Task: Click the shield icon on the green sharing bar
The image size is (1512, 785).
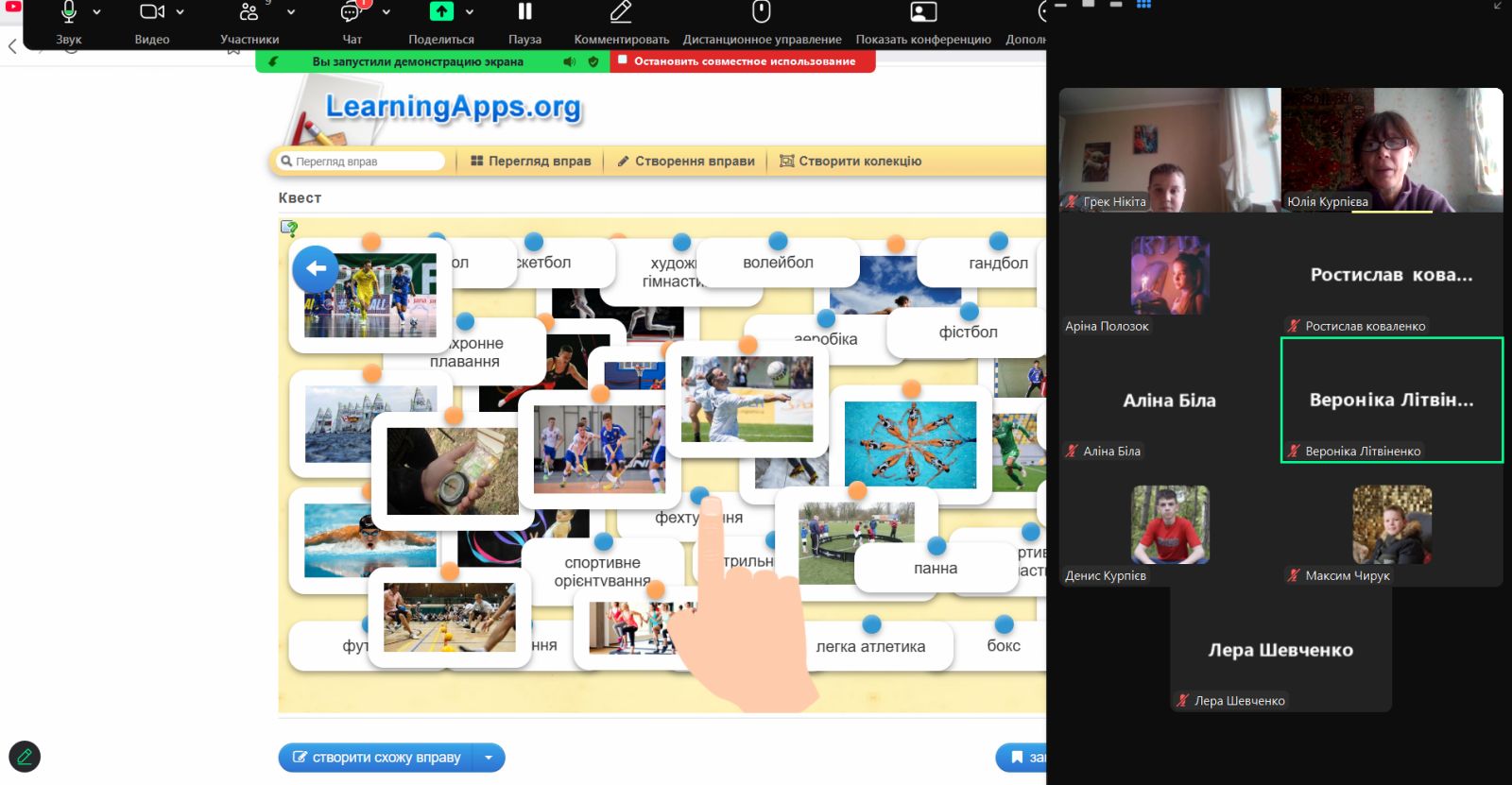Action: coord(593,61)
